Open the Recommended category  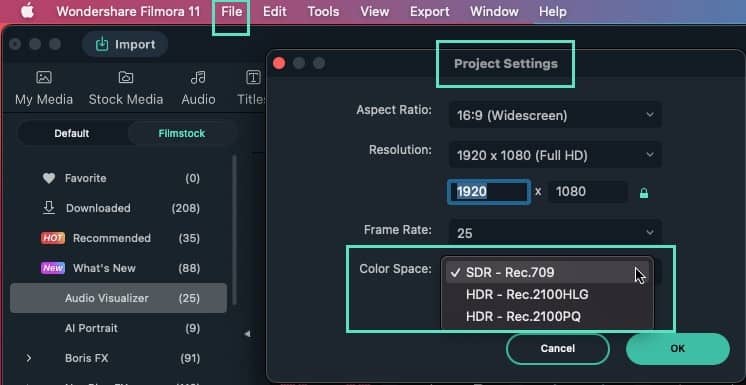(x=118, y=238)
